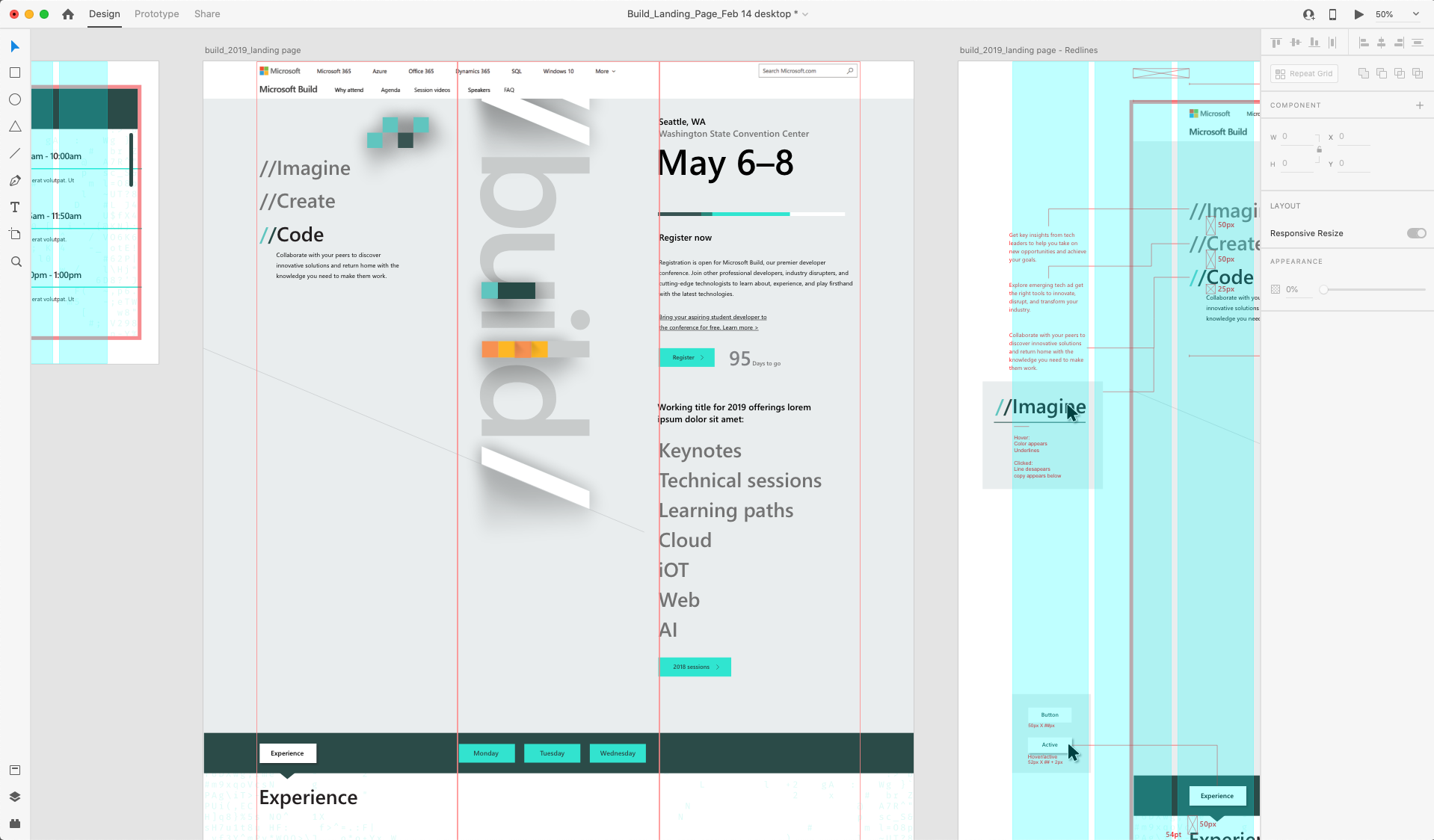This screenshot has width=1434, height=840.
Task: Select the Artboard tool
Action: [x=15, y=234]
